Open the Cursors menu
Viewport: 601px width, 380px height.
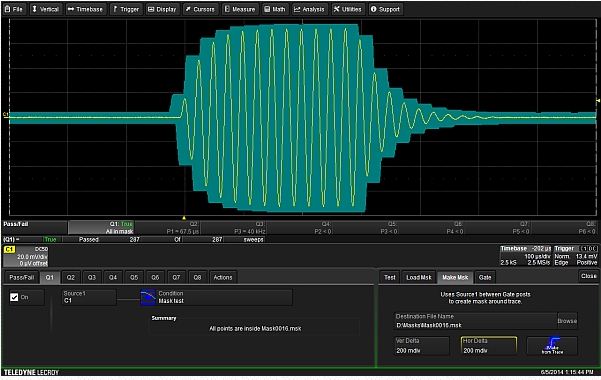(200, 9)
